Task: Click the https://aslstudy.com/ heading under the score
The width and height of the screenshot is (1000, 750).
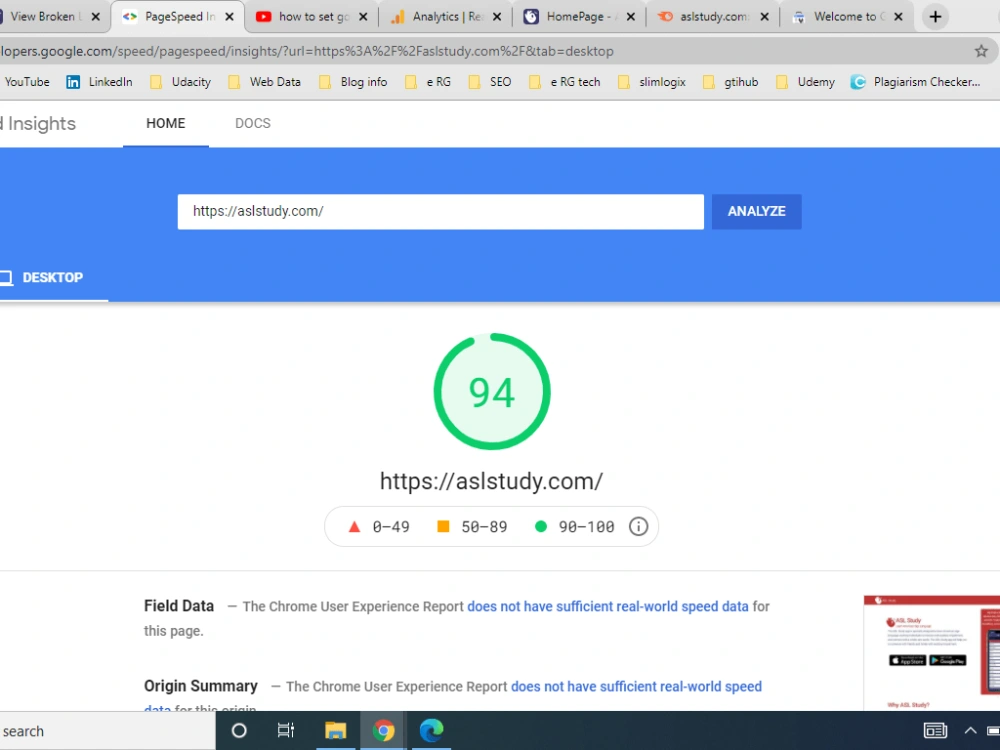Action: pos(491,481)
